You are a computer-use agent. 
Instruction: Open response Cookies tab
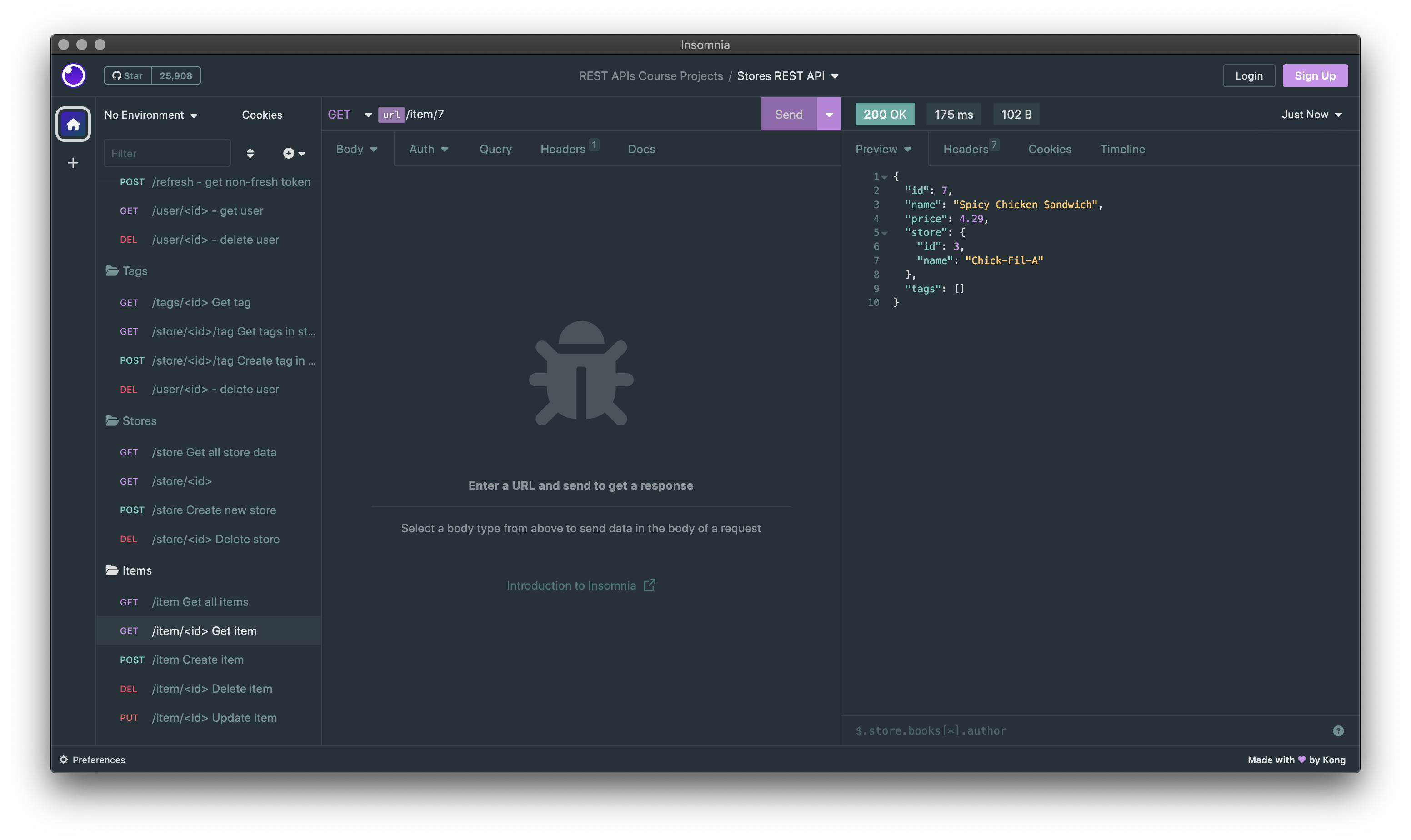point(1049,149)
